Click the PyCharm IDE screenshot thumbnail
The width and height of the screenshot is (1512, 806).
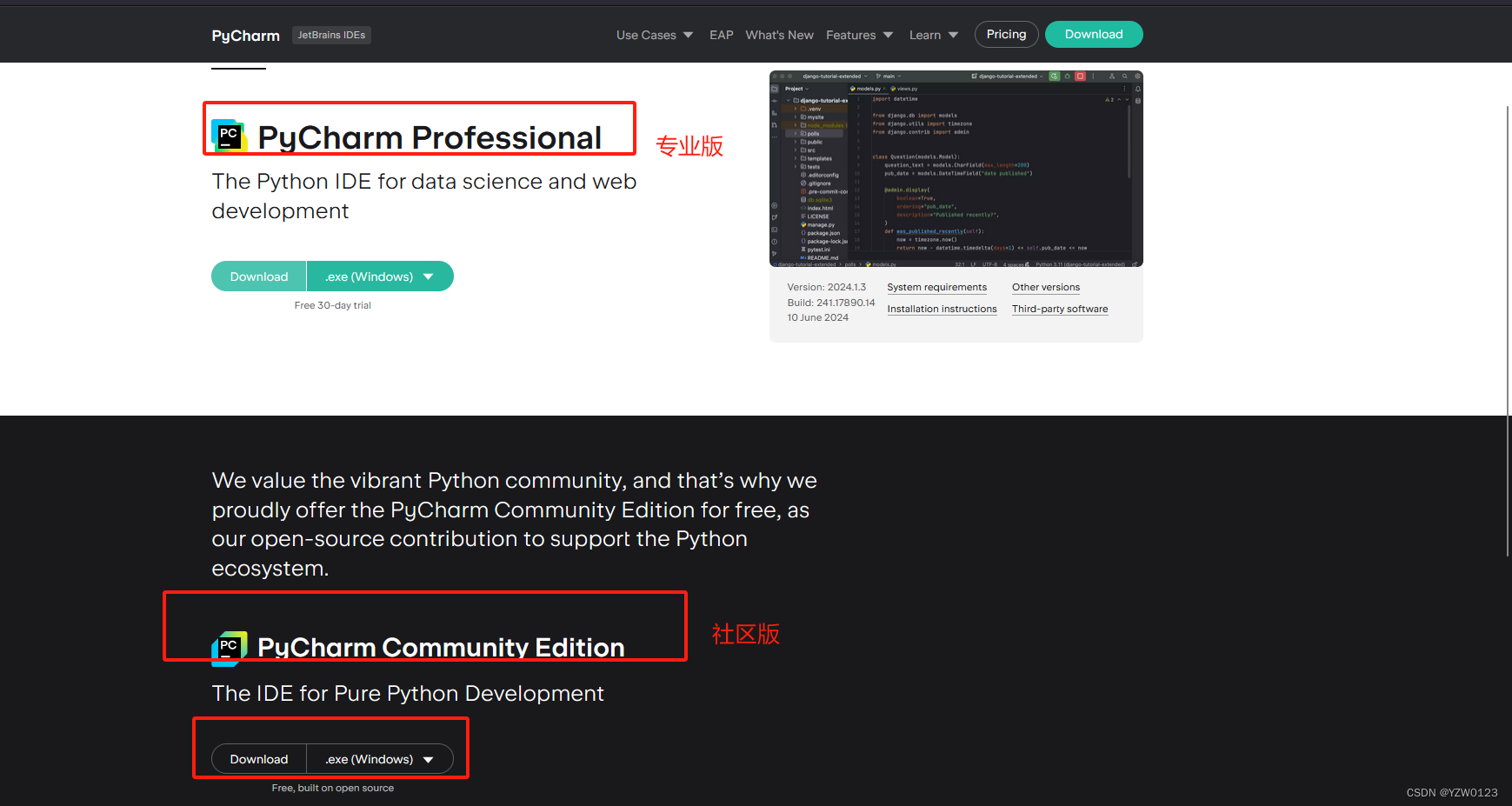tap(956, 169)
